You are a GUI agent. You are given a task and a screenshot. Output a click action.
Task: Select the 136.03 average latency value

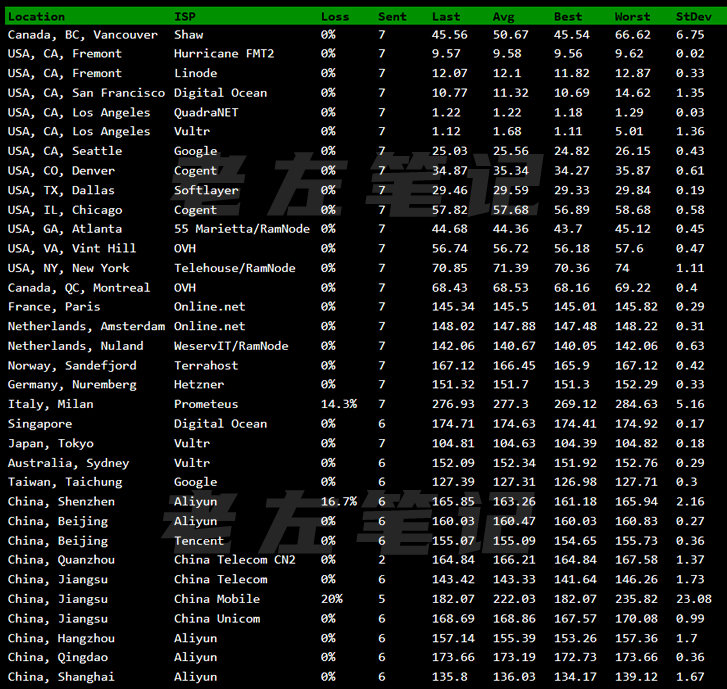coord(514,677)
